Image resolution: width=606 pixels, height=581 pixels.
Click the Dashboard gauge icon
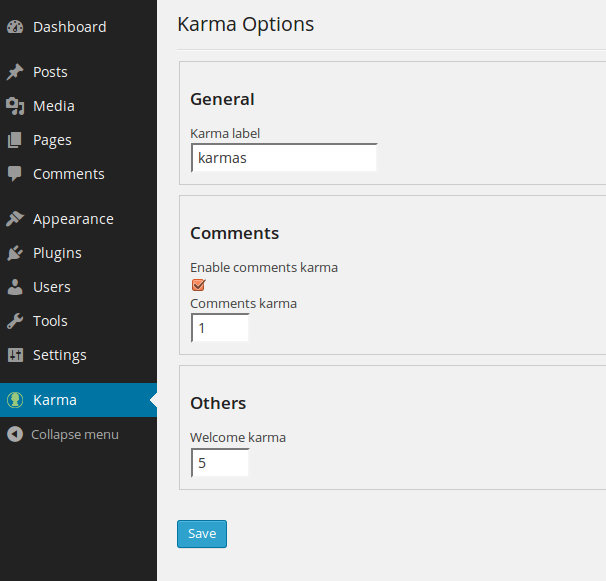coord(15,27)
